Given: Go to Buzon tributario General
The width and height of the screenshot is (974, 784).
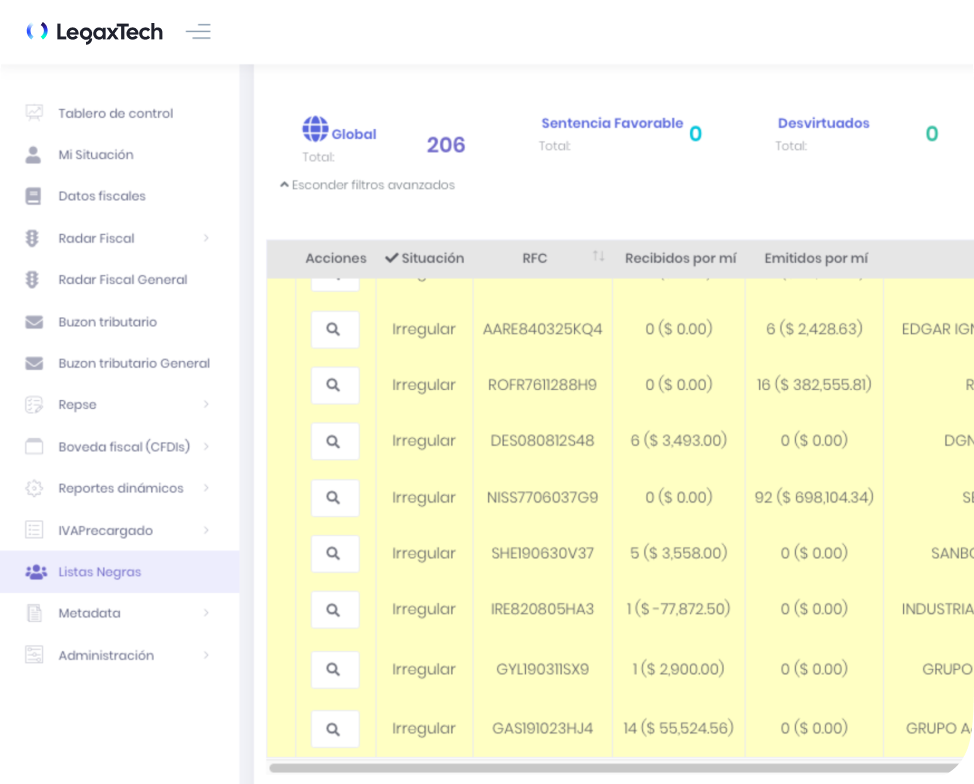Looking at the screenshot, I should pos(134,363).
